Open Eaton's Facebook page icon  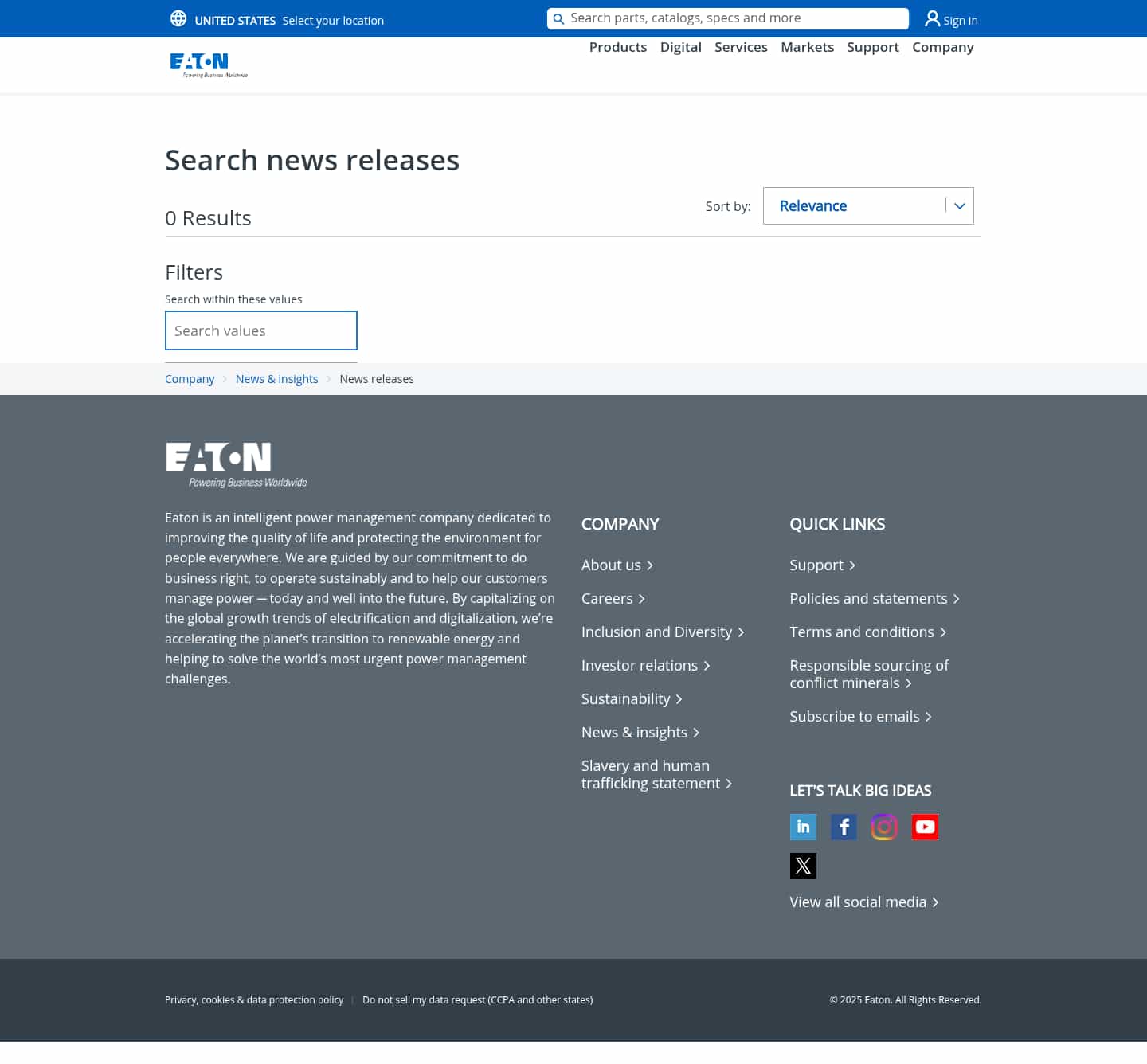pyautogui.click(x=844, y=827)
